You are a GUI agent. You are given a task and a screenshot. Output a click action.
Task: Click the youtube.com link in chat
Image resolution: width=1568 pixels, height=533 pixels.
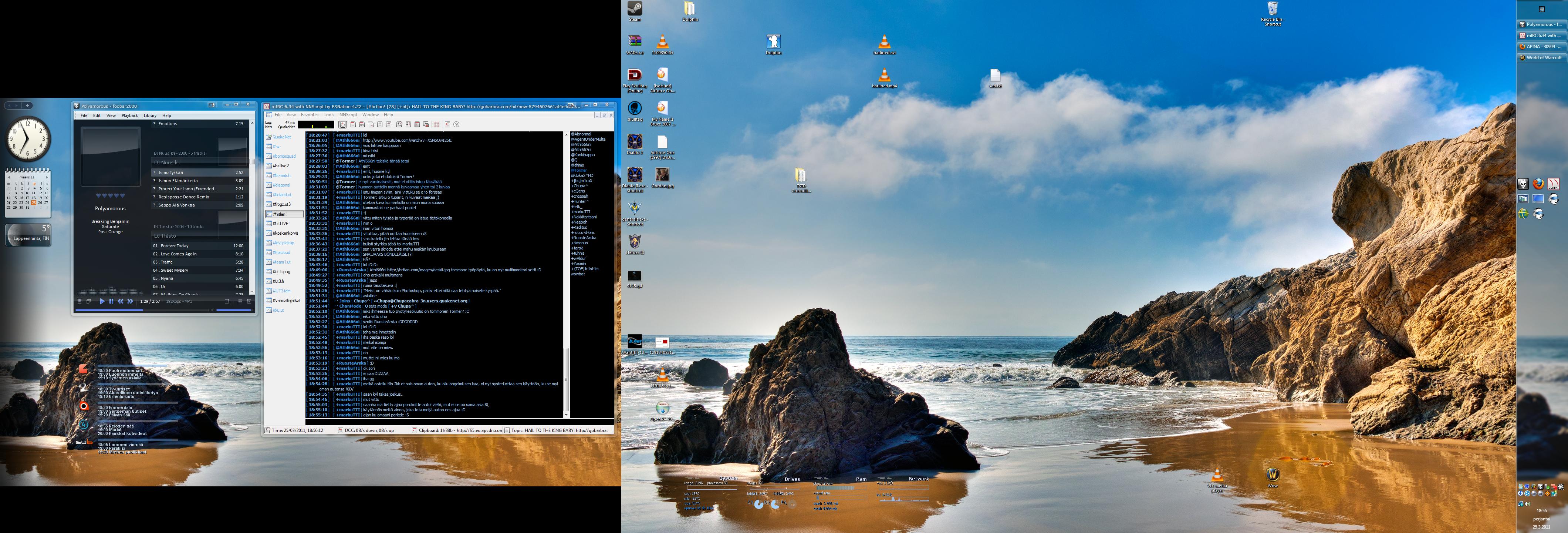click(x=407, y=140)
